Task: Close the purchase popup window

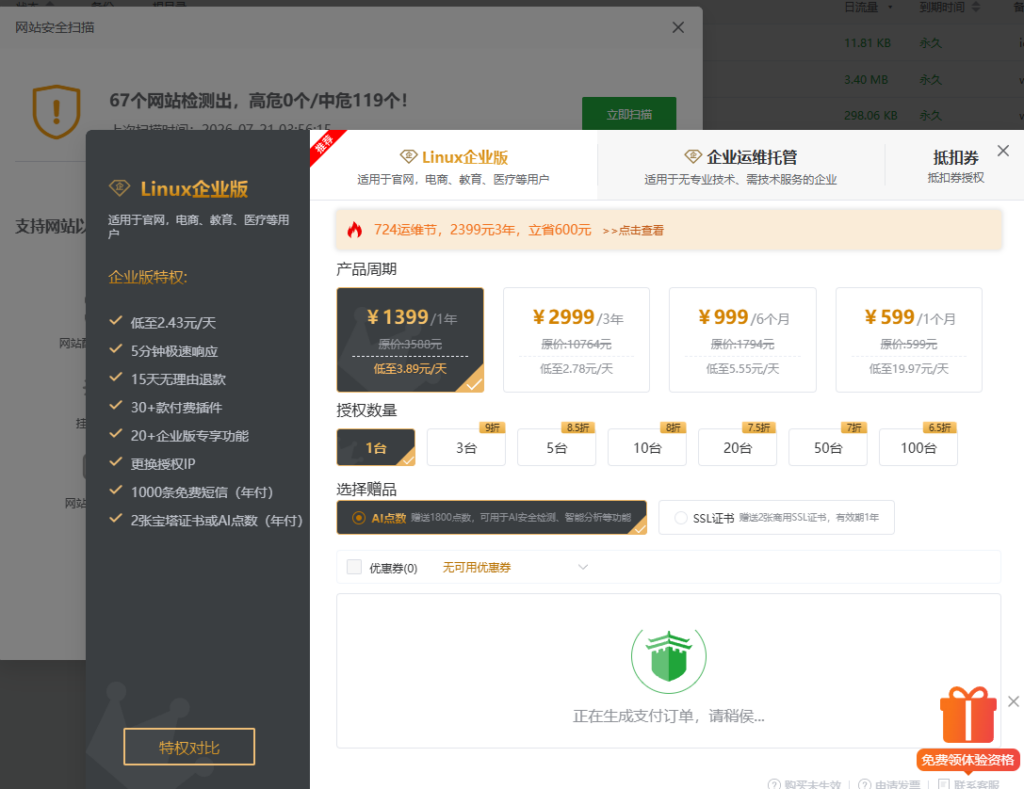Action: (x=1003, y=151)
